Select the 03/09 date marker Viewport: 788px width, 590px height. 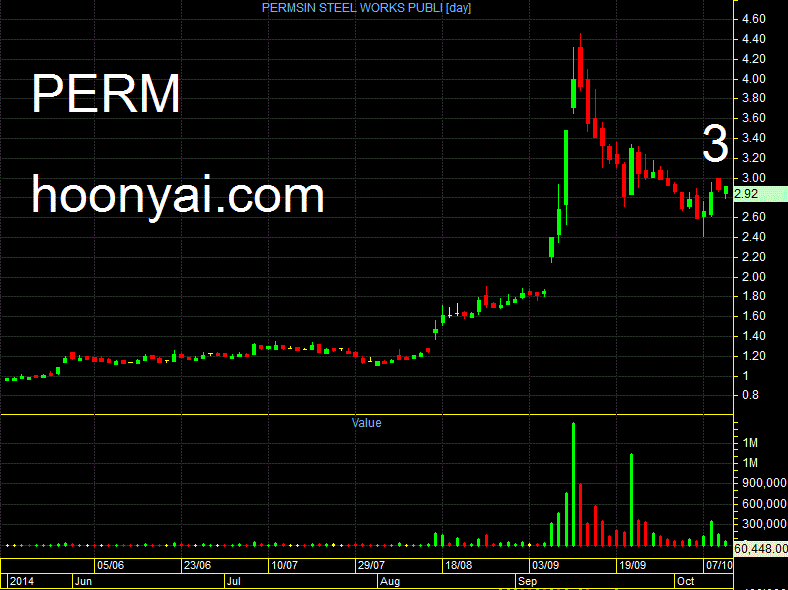[545, 565]
